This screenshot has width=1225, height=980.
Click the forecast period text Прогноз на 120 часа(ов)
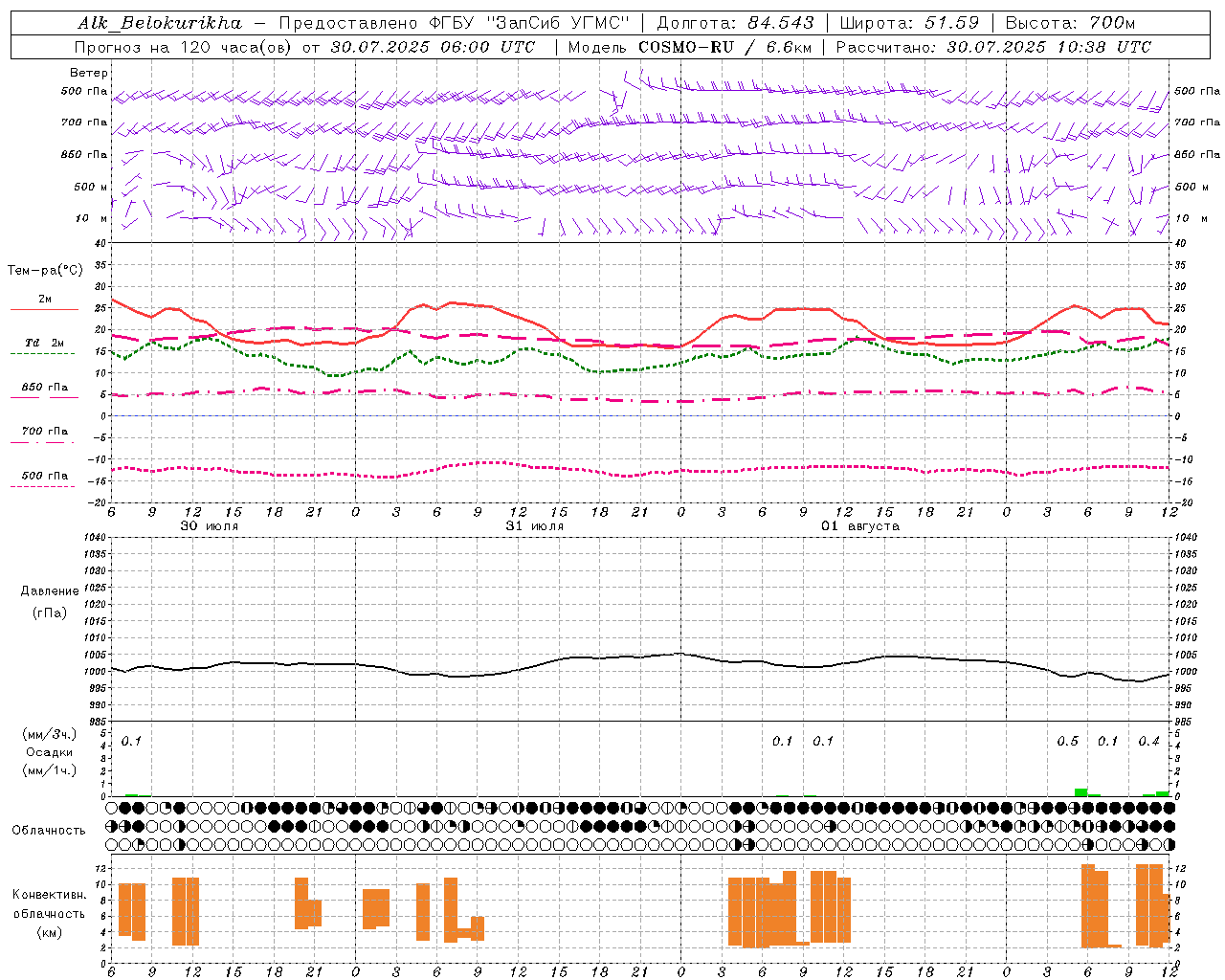point(184,47)
